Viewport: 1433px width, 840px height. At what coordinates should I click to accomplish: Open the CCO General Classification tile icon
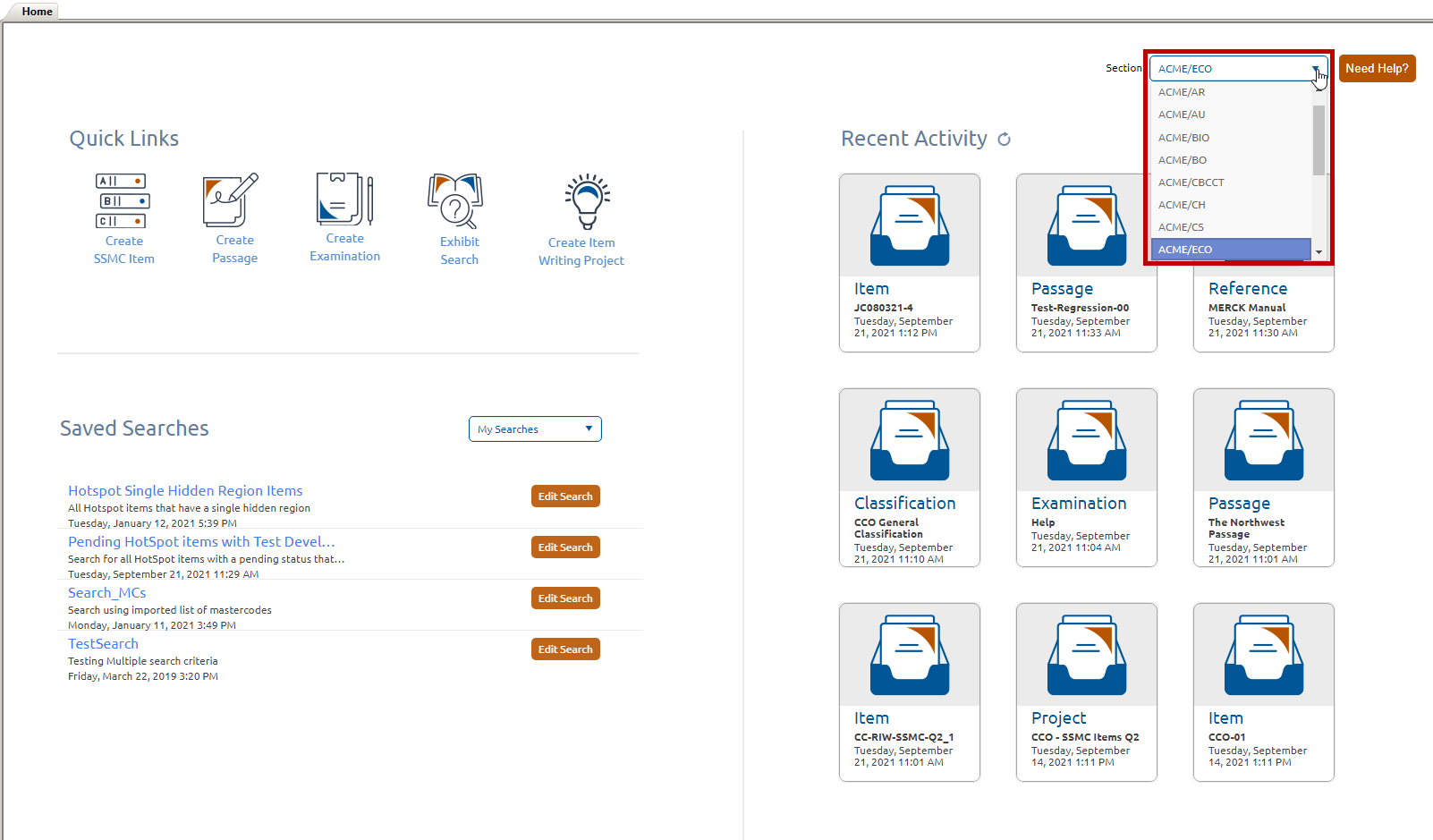click(909, 440)
